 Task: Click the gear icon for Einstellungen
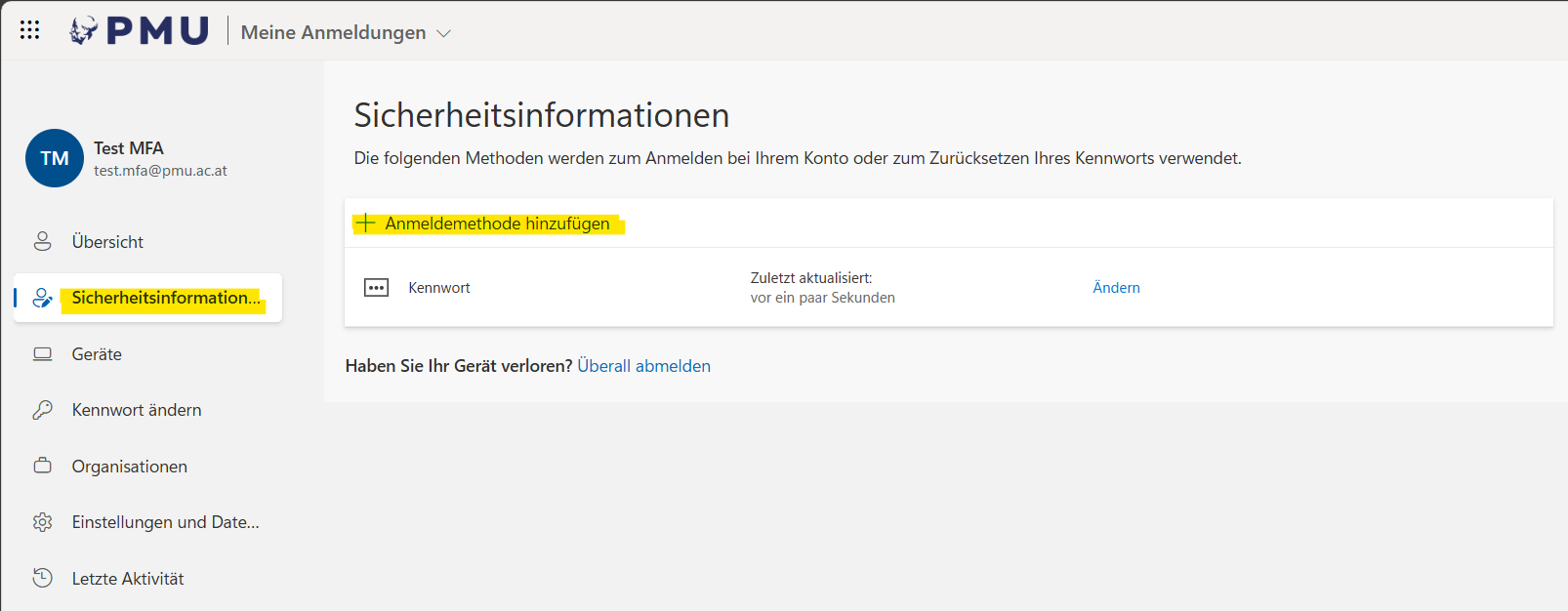42,522
